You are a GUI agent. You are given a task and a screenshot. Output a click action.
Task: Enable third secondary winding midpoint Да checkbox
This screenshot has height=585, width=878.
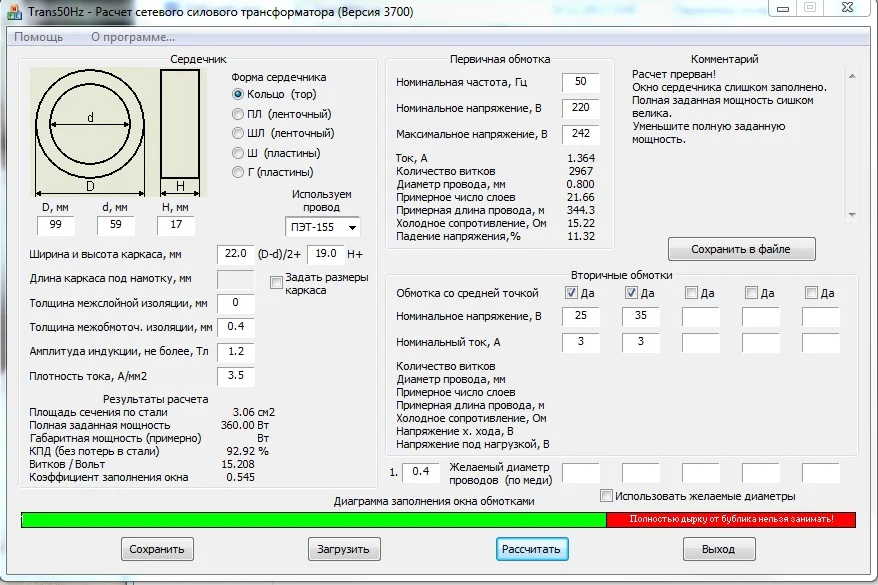pos(692,292)
